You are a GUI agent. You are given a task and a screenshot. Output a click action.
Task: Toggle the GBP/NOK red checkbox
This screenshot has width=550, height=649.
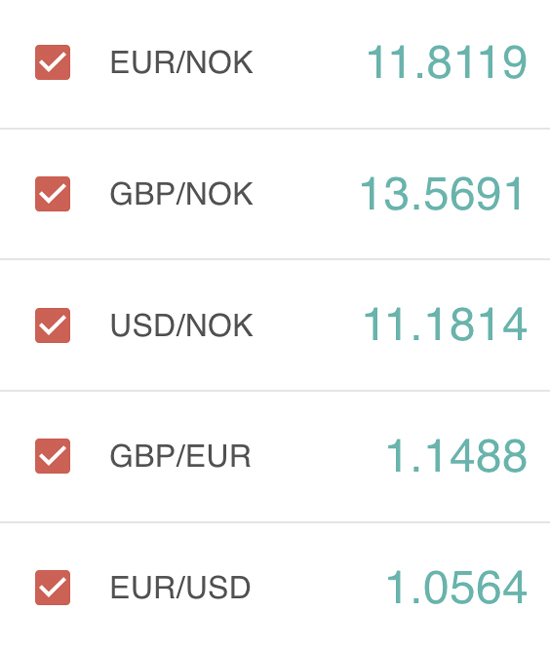pyautogui.click(x=53, y=194)
